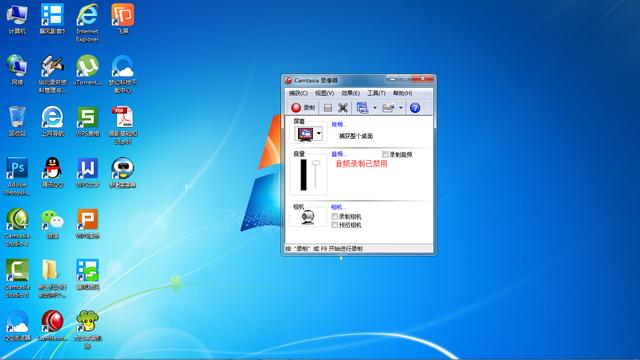640x360 pixels.
Task: Click the status bar hint mentioning F9
Action: [324, 248]
